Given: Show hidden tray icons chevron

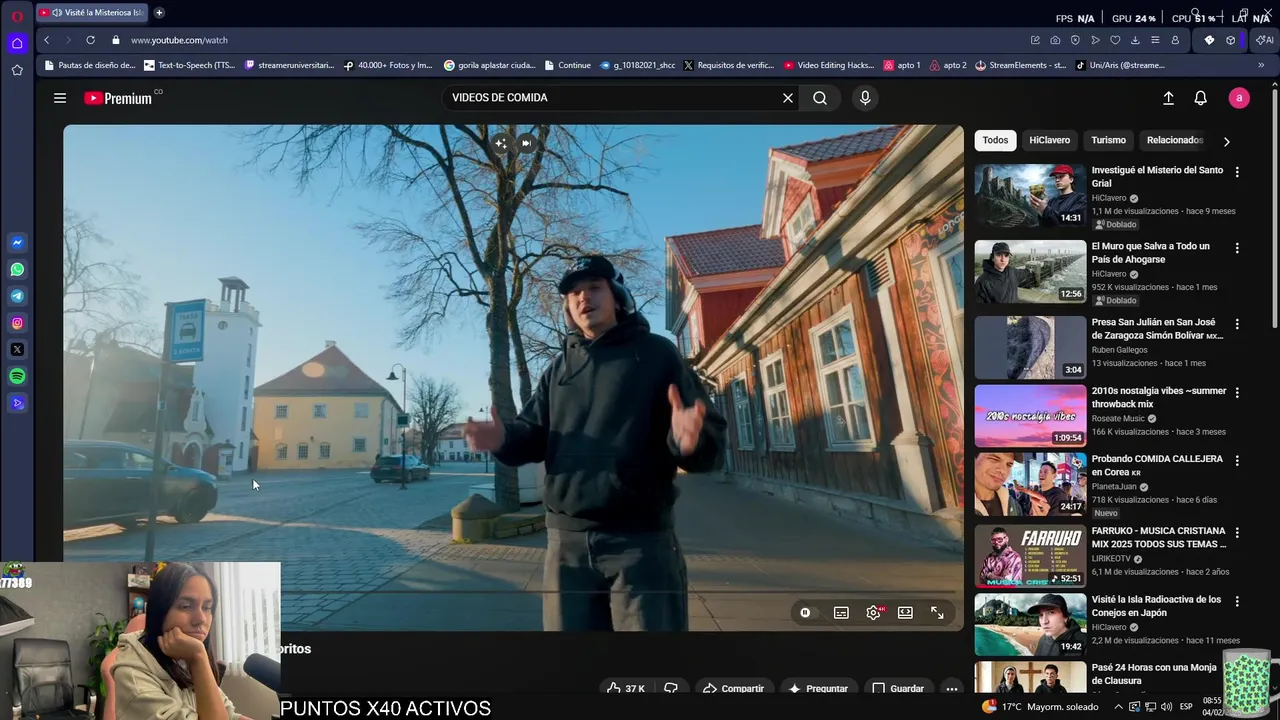Looking at the screenshot, I should 1119,707.
